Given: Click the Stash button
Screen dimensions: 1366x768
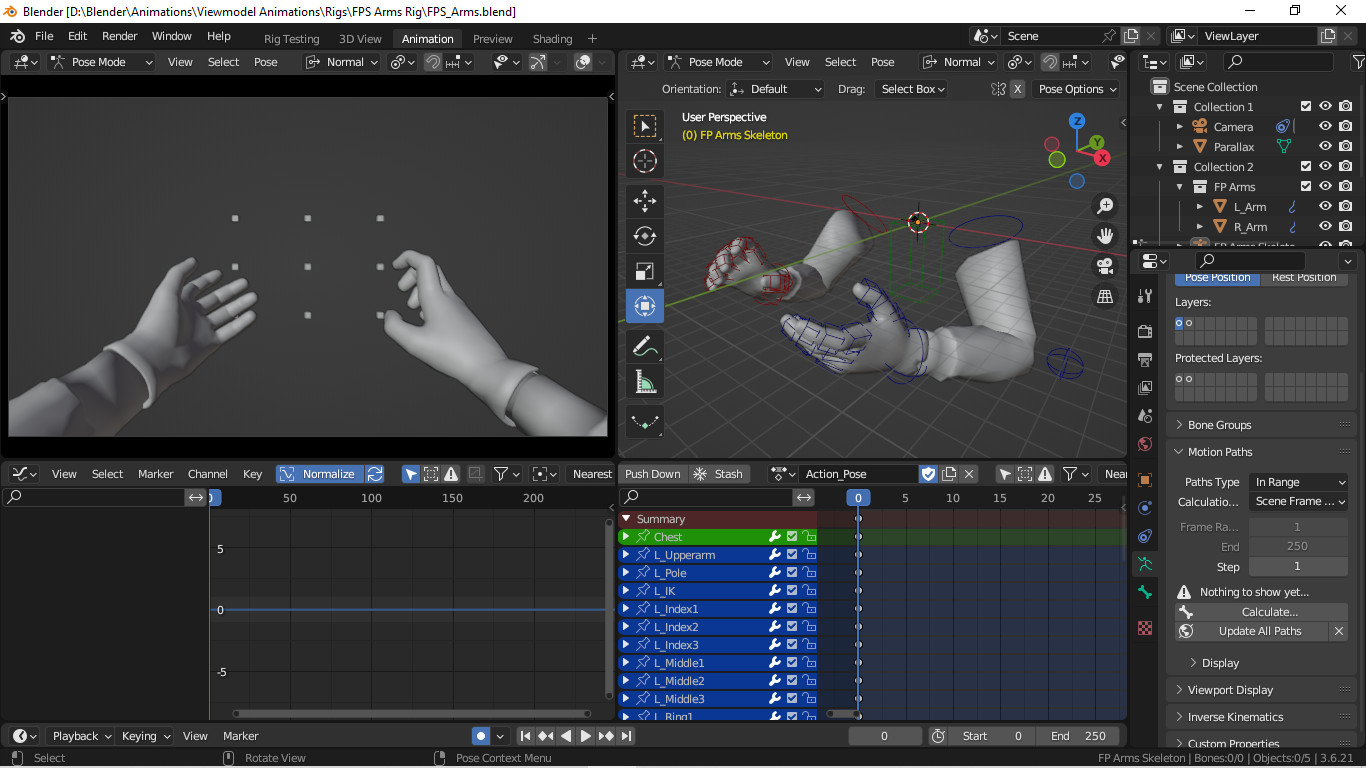Looking at the screenshot, I should point(718,474).
